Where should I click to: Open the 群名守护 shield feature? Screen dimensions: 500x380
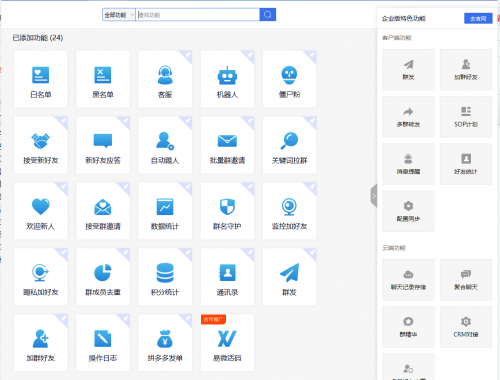pyautogui.click(x=227, y=211)
